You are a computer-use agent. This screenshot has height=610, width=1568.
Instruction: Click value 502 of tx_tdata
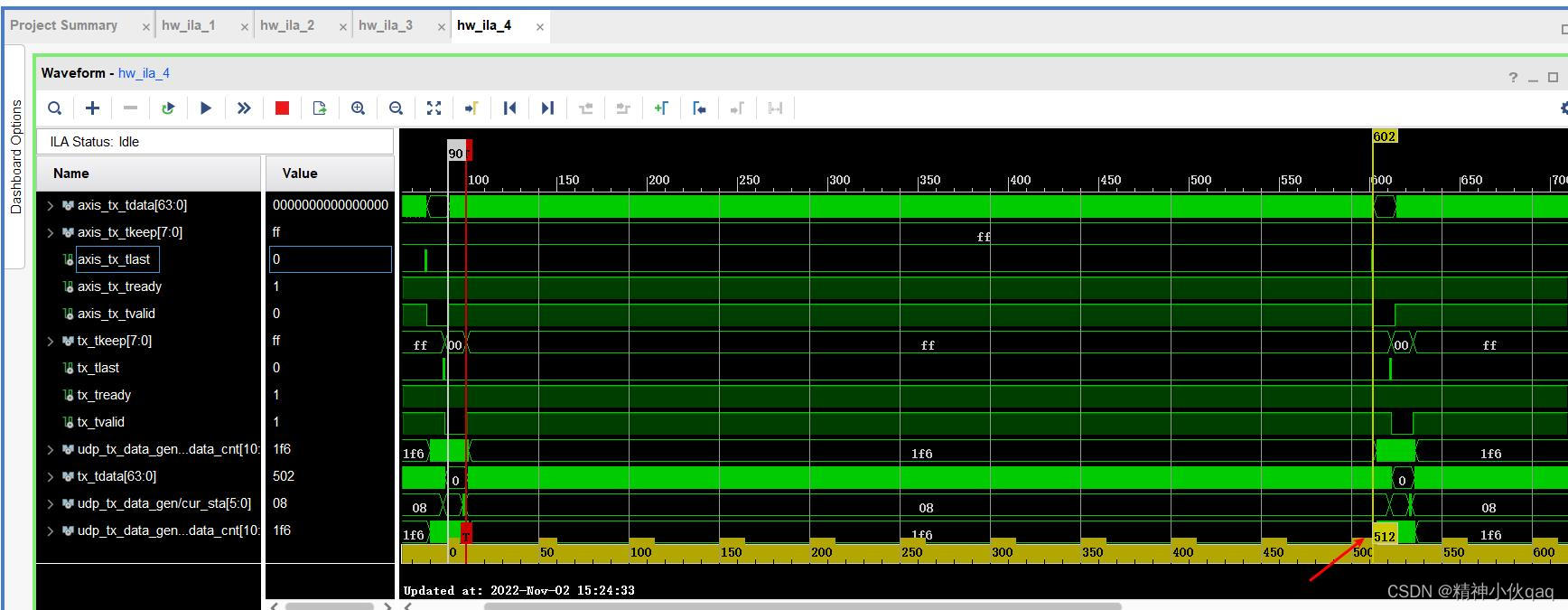pos(284,476)
